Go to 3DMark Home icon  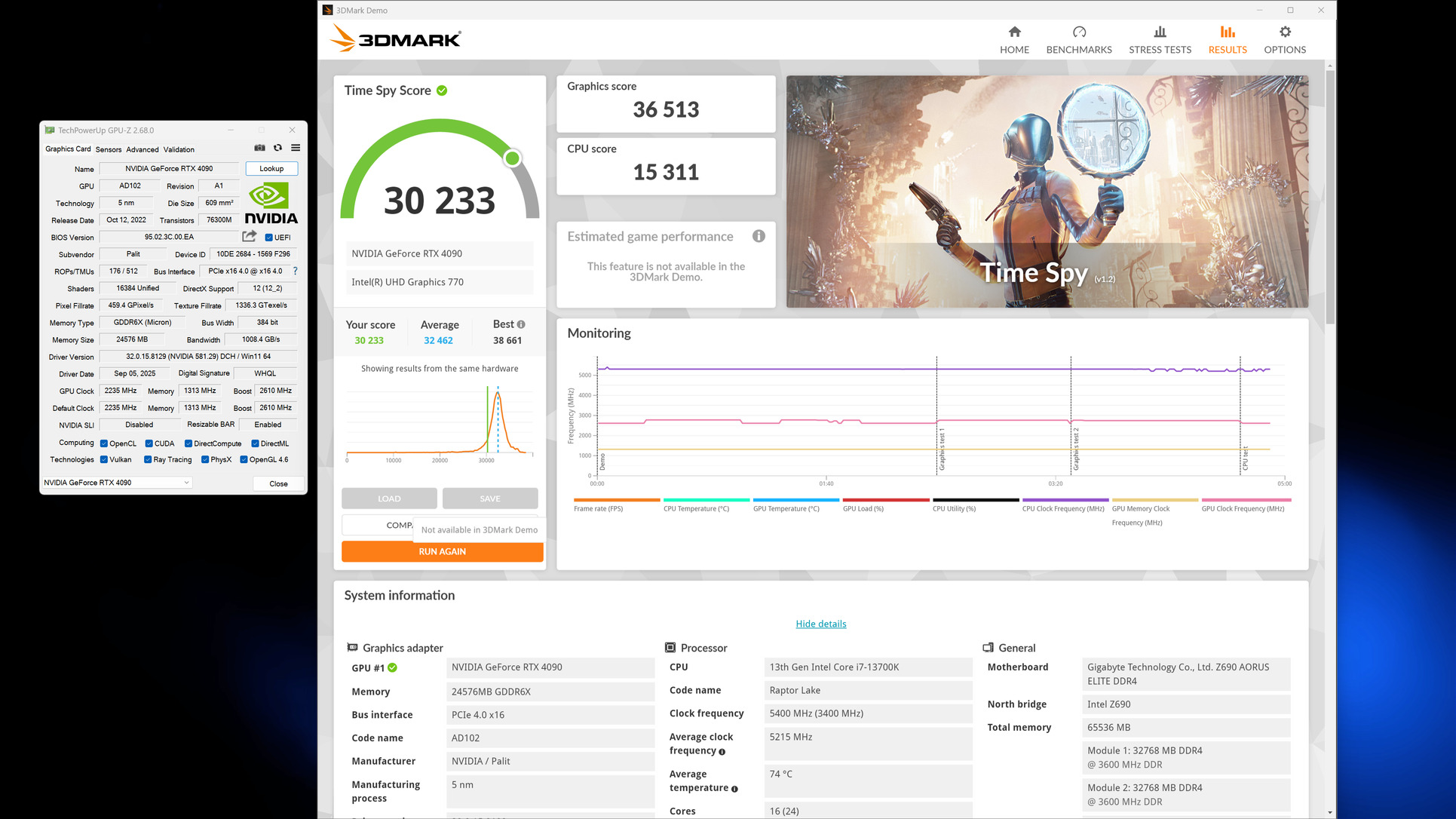[1014, 32]
